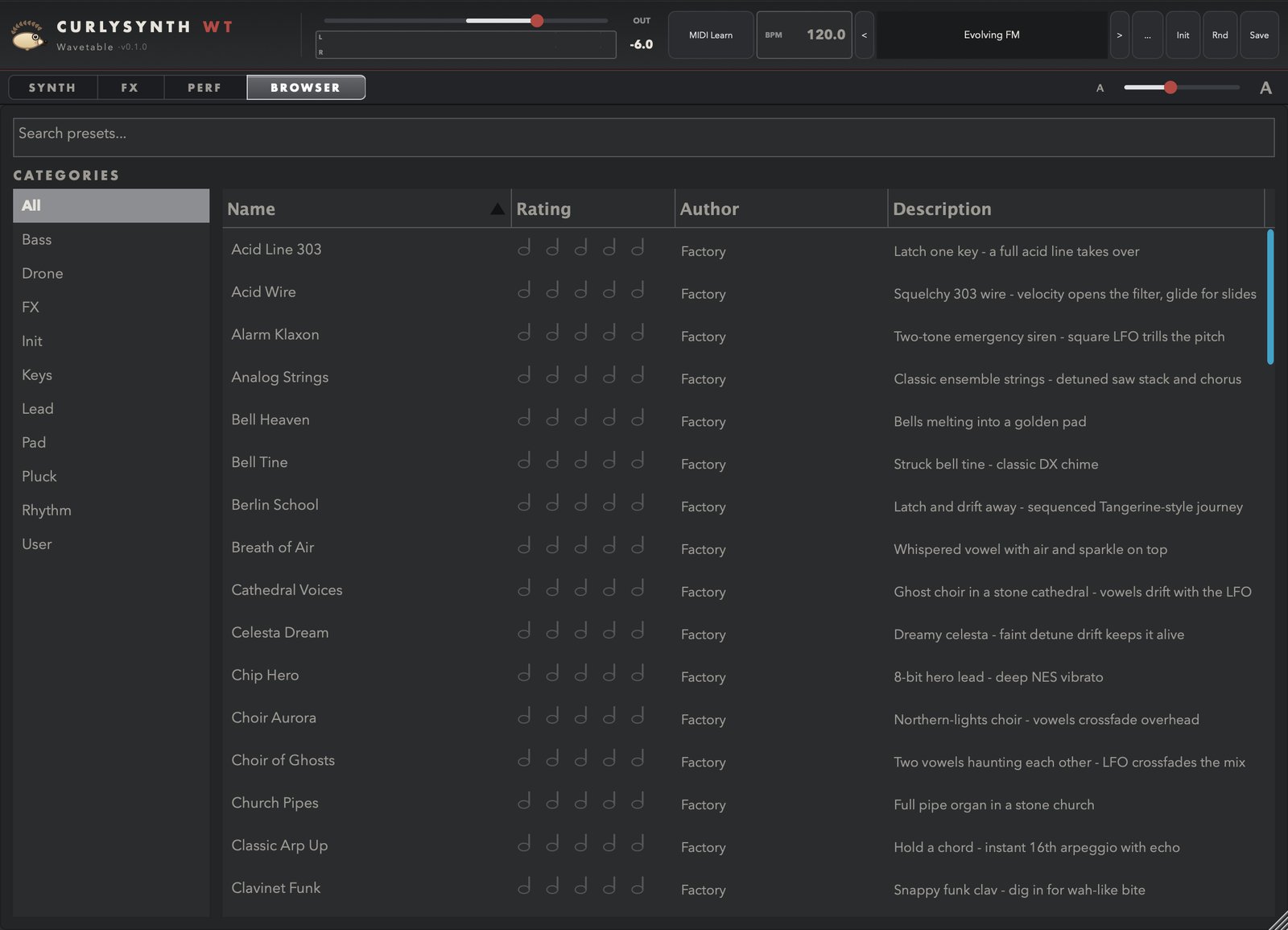Go to next preset with right arrow
This screenshot has width=1288, height=930.
(x=1119, y=35)
